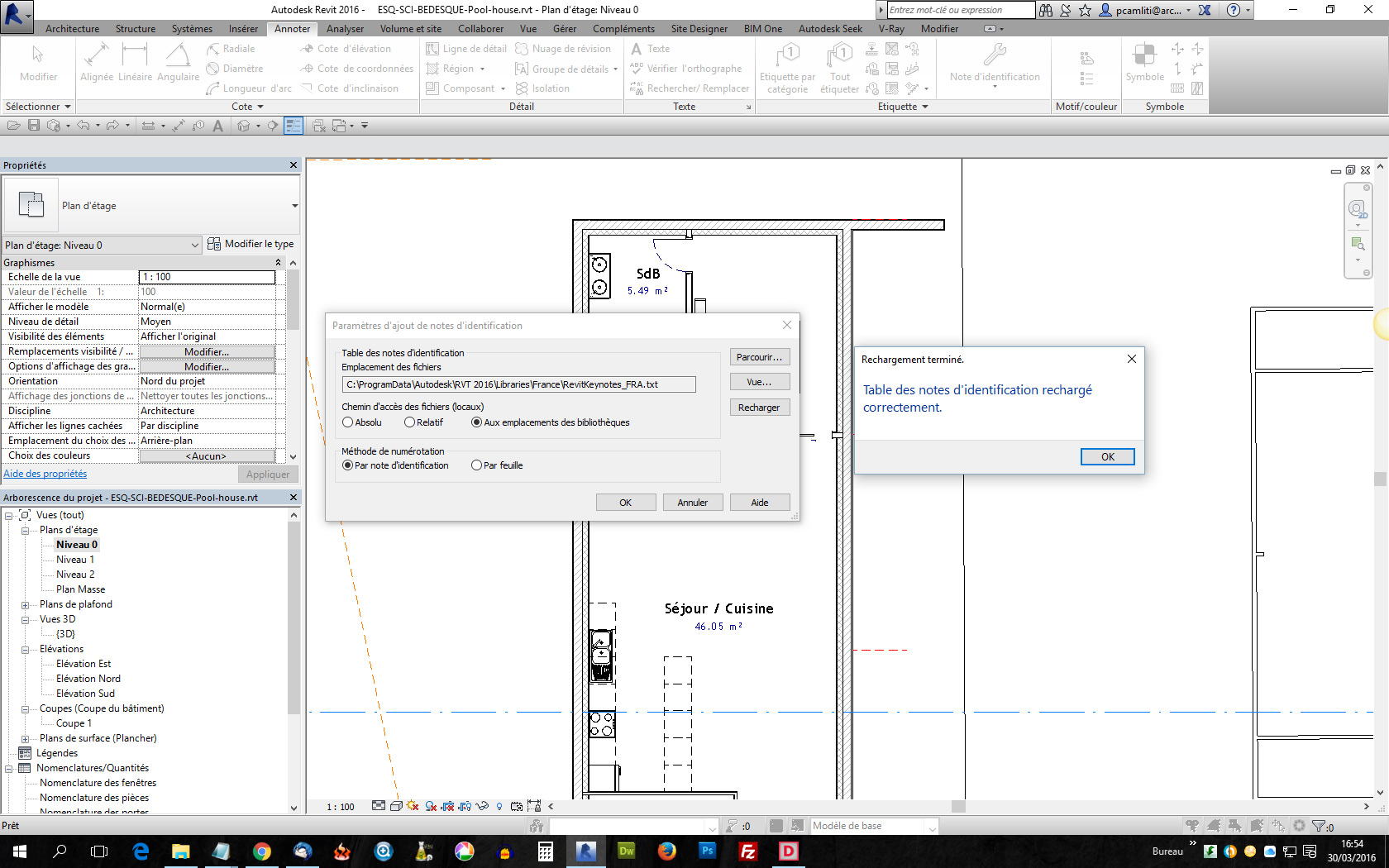Choose Par feuille numbering method
Screen dimensions: 1389x868
click(477, 465)
